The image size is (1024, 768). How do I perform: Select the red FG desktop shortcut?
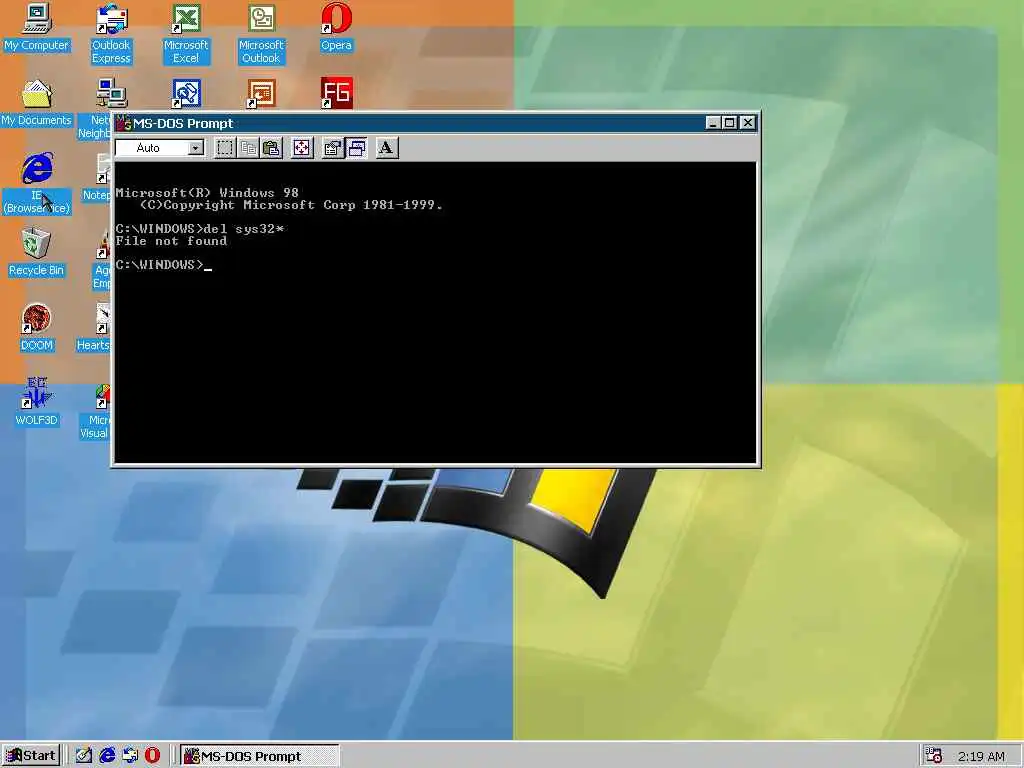pyautogui.click(x=337, y=93)
